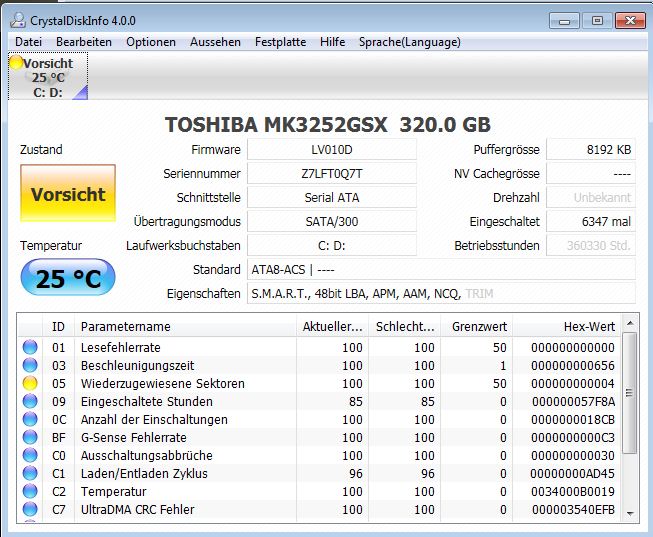653x537 pixels.
Task: Select the Anzahl der Einschaltungen row name
Action: pyautogui.click(x=154, y=419)
